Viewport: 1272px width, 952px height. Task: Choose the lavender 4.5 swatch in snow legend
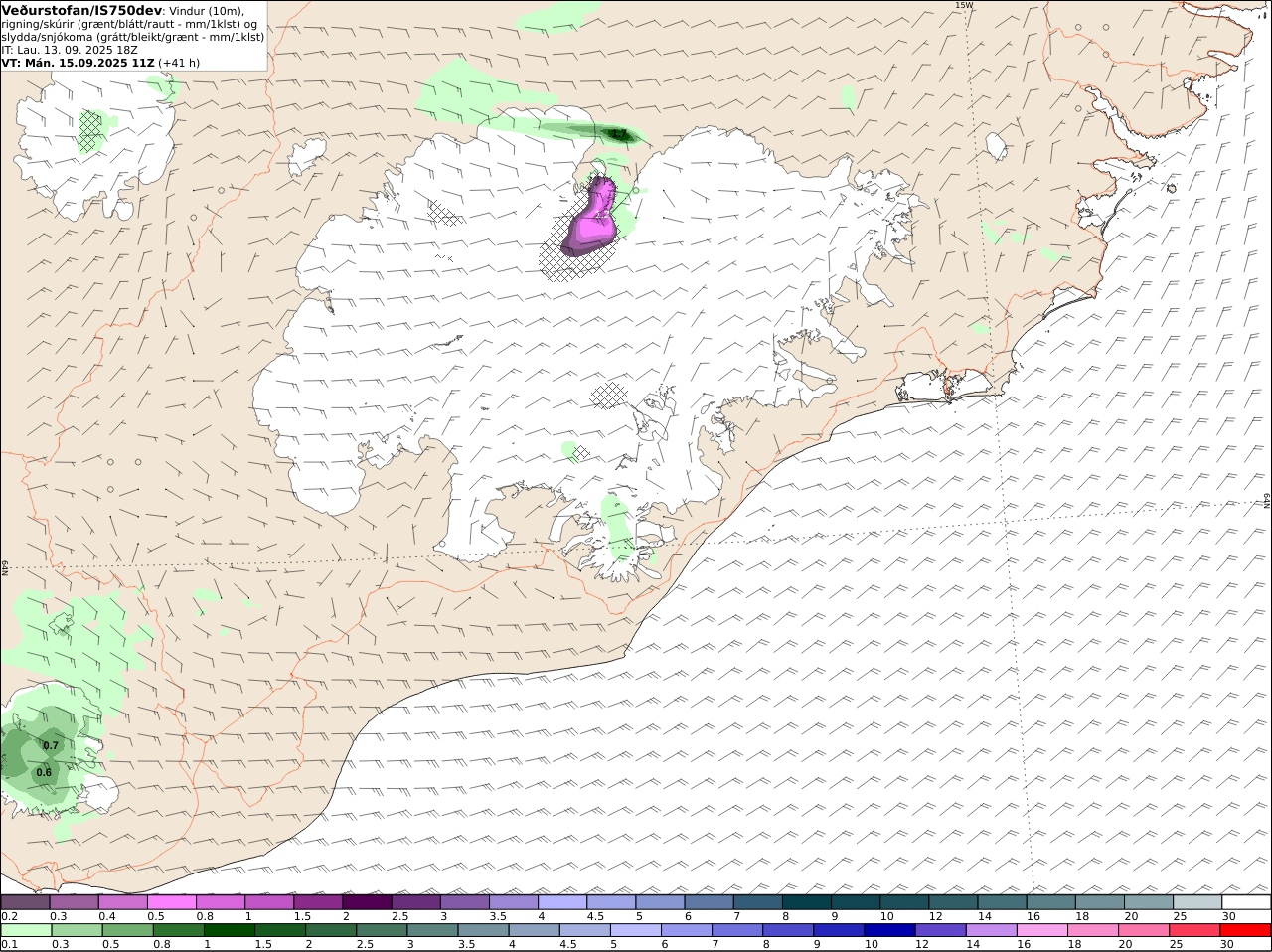(610, 902)
